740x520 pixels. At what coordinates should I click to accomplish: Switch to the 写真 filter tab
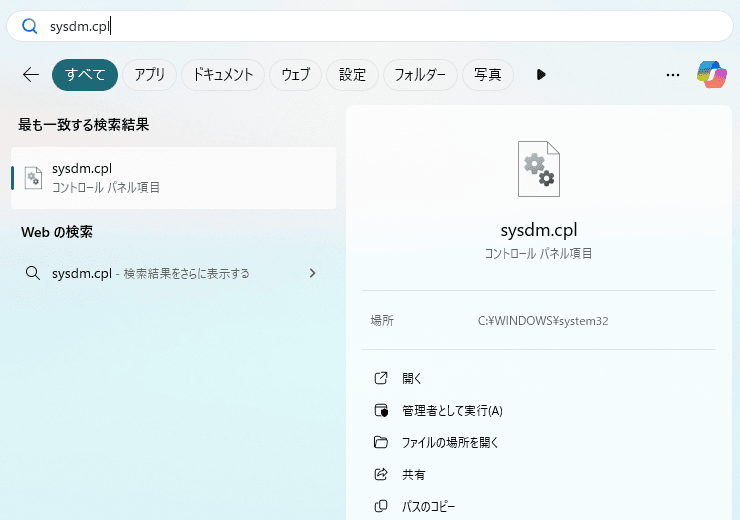pos(488,75)
